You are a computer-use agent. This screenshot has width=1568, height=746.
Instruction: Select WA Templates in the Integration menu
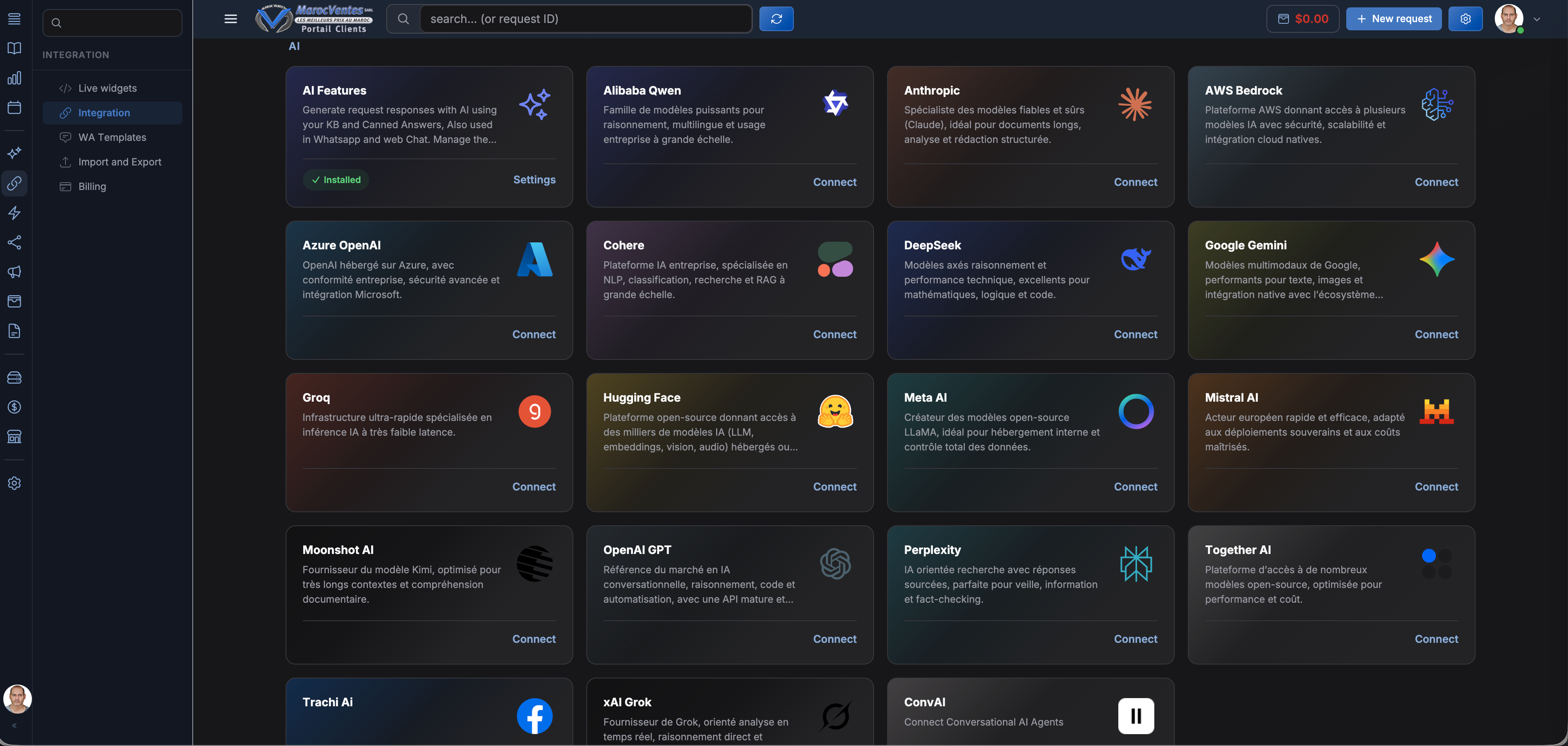(112, 137)
